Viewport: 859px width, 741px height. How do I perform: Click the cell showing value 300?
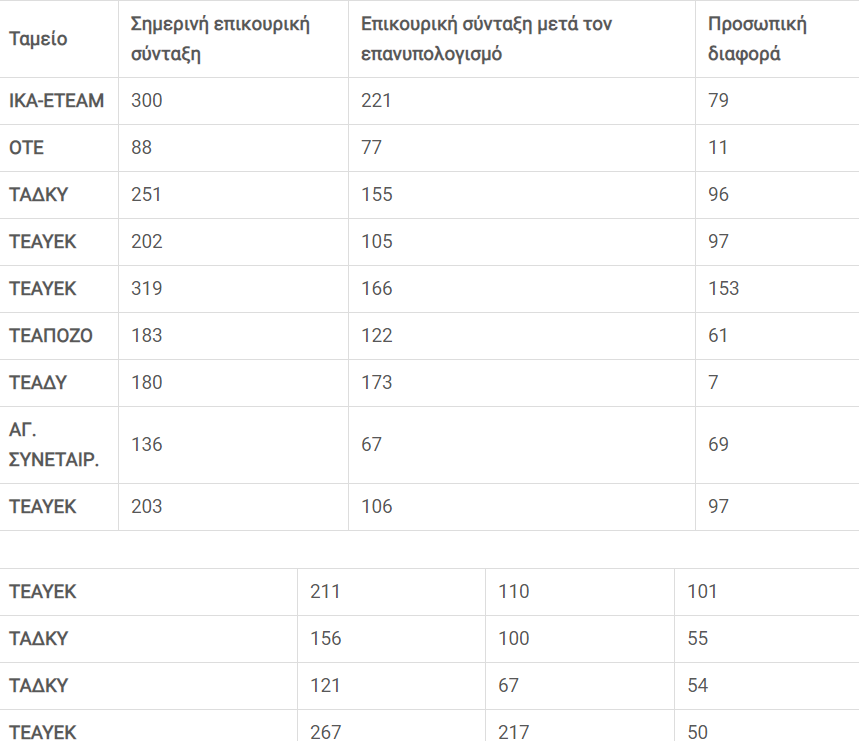(147, 101)
